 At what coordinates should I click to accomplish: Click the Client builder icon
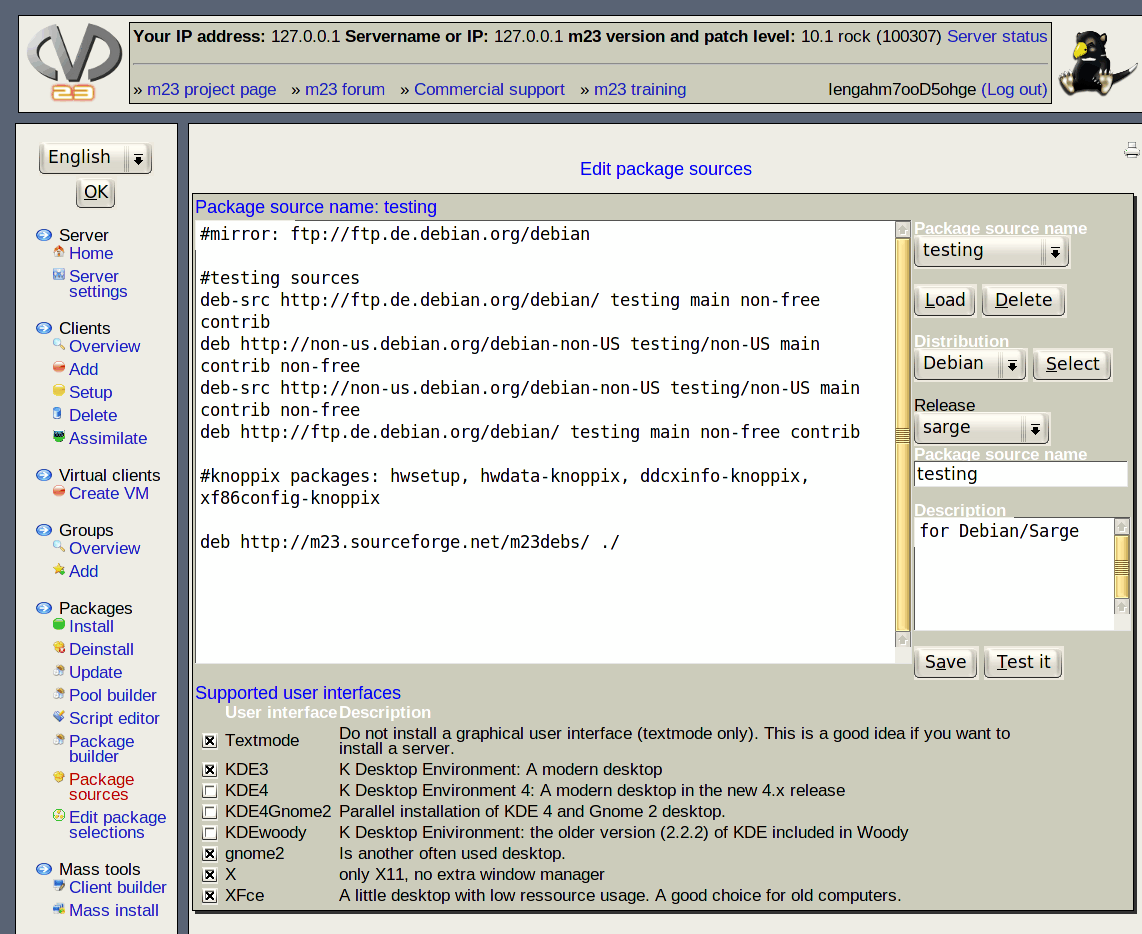59,886
